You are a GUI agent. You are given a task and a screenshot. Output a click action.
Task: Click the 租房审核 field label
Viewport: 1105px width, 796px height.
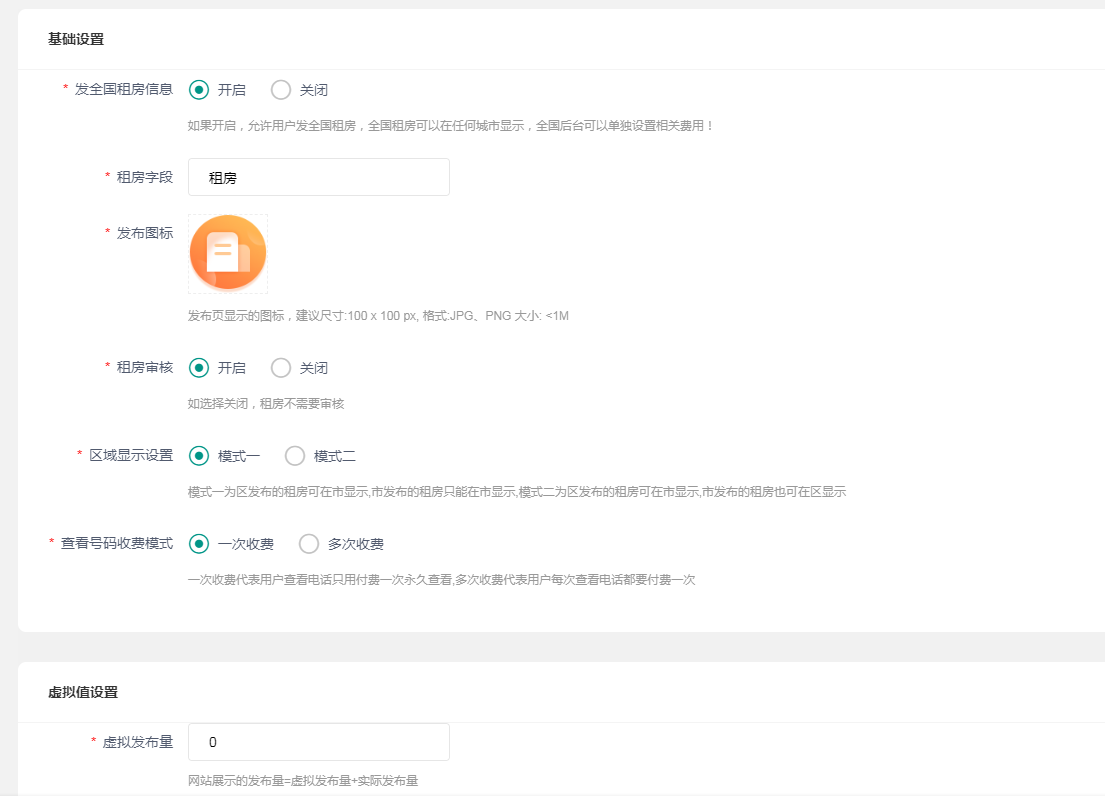(144, 367)
